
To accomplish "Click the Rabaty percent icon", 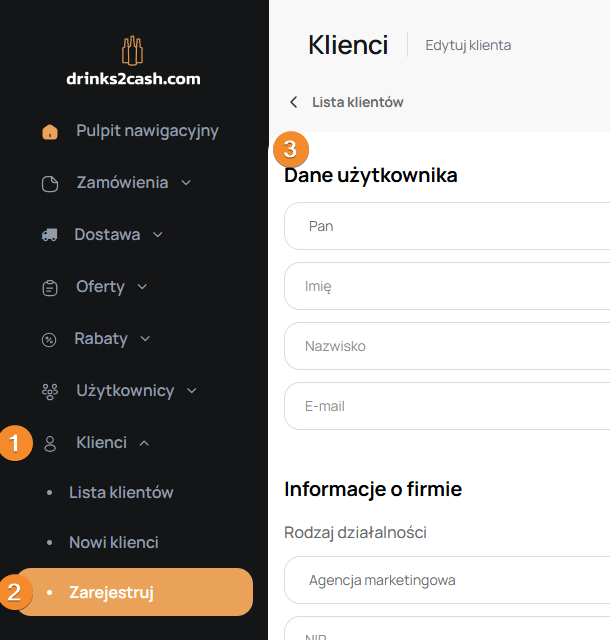I will [49, 340].
